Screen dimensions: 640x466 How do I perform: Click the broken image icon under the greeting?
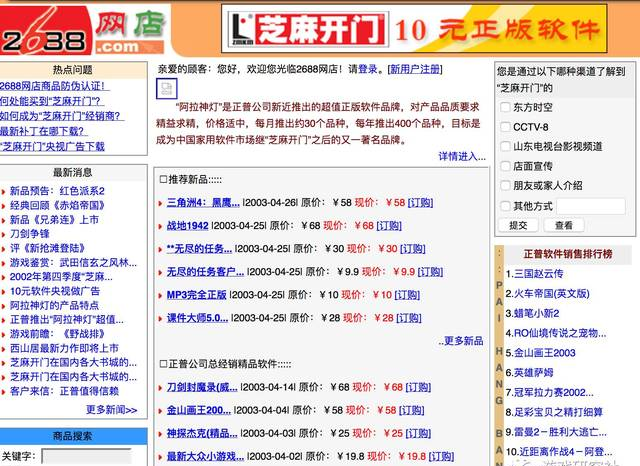click(167, 88)
